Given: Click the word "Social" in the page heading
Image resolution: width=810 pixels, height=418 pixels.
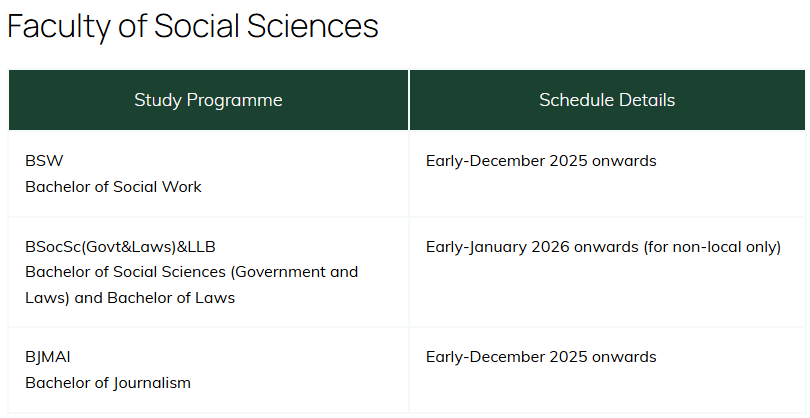Looking at the screenshot, I should (x=200, y=27).
